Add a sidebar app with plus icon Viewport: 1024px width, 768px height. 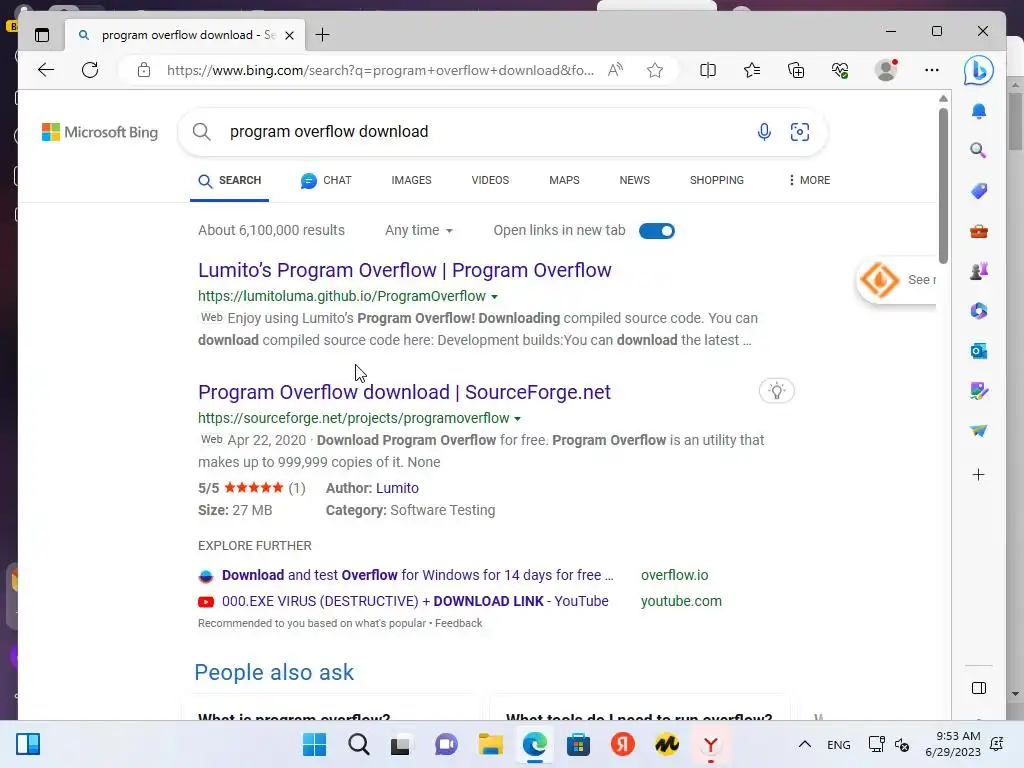click(978, 475)
